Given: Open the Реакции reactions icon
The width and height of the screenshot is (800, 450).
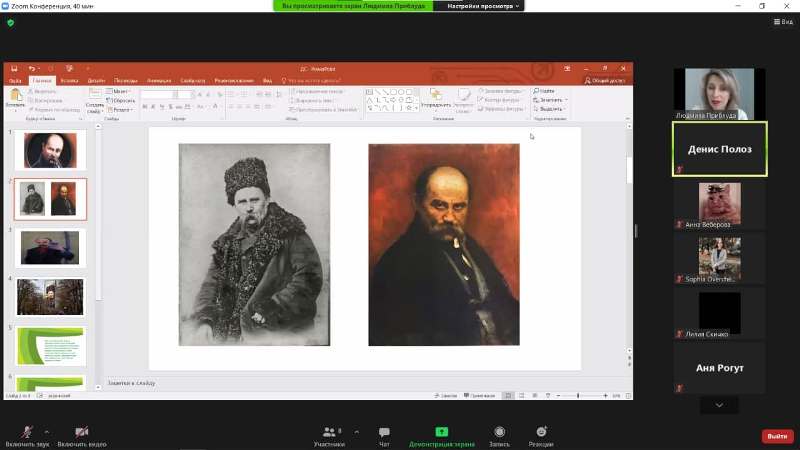Looking at the screenshot, I should click(x=541, y=431).
